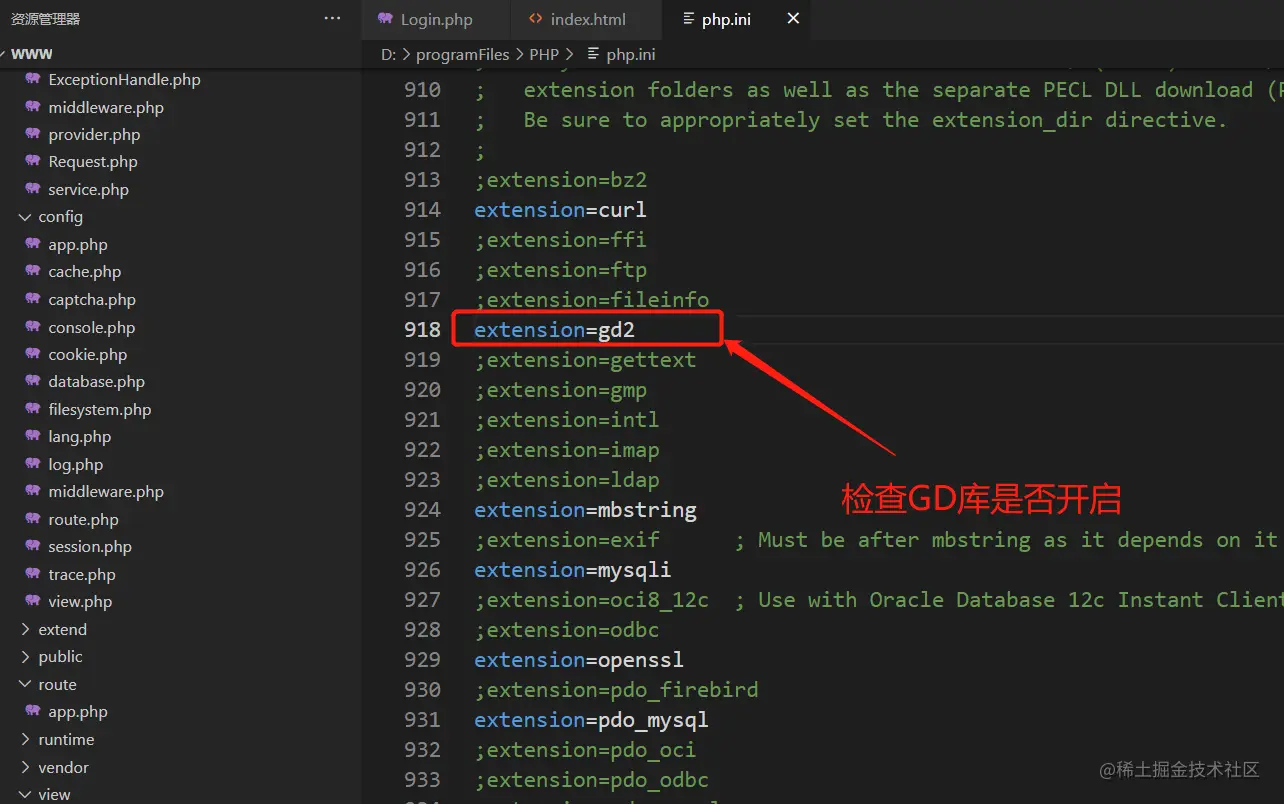Click line number 931 in the gutter
The image size is (1284, 804).
[422, 719]
